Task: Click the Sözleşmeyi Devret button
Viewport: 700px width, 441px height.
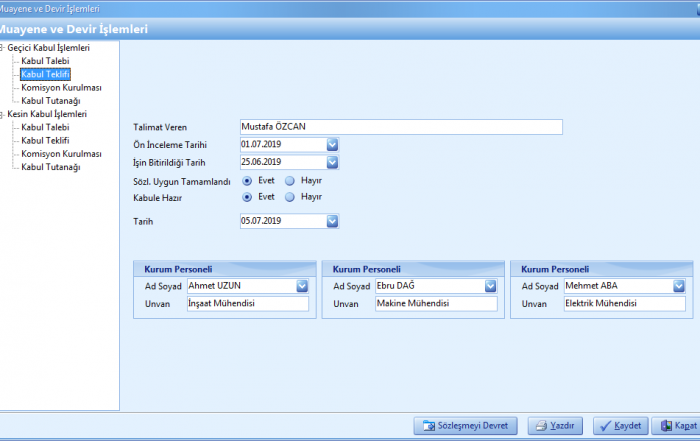Action: [x=465, y=426]
